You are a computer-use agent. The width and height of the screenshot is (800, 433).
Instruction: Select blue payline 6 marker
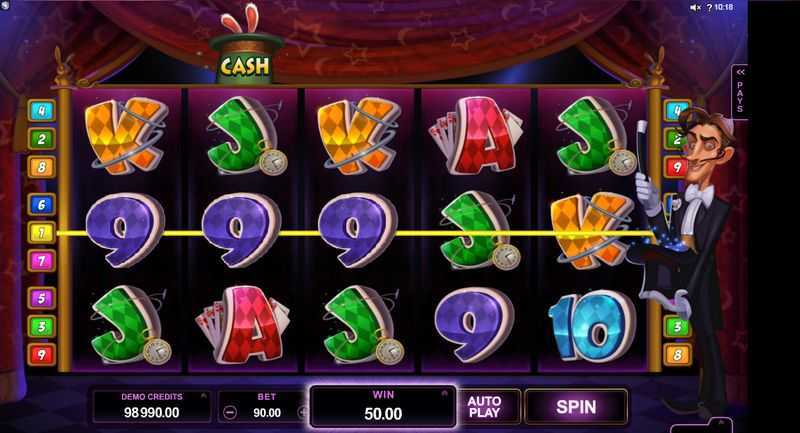42,205
